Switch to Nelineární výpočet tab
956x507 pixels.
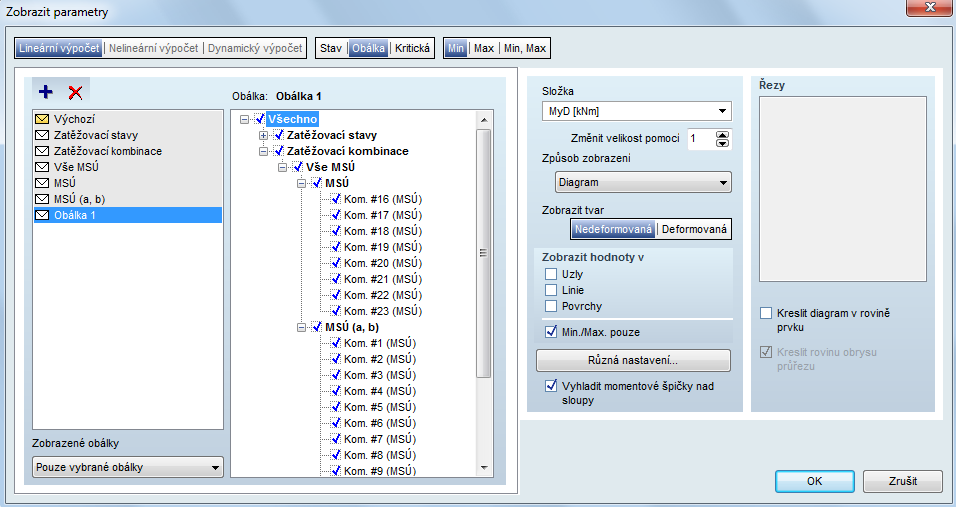[x=154, y=48]
